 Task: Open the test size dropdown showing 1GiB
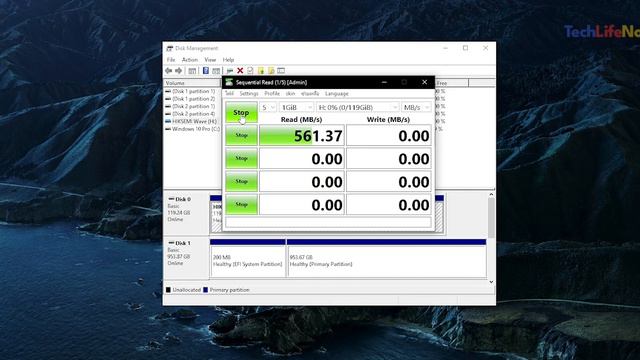[296, 107]
